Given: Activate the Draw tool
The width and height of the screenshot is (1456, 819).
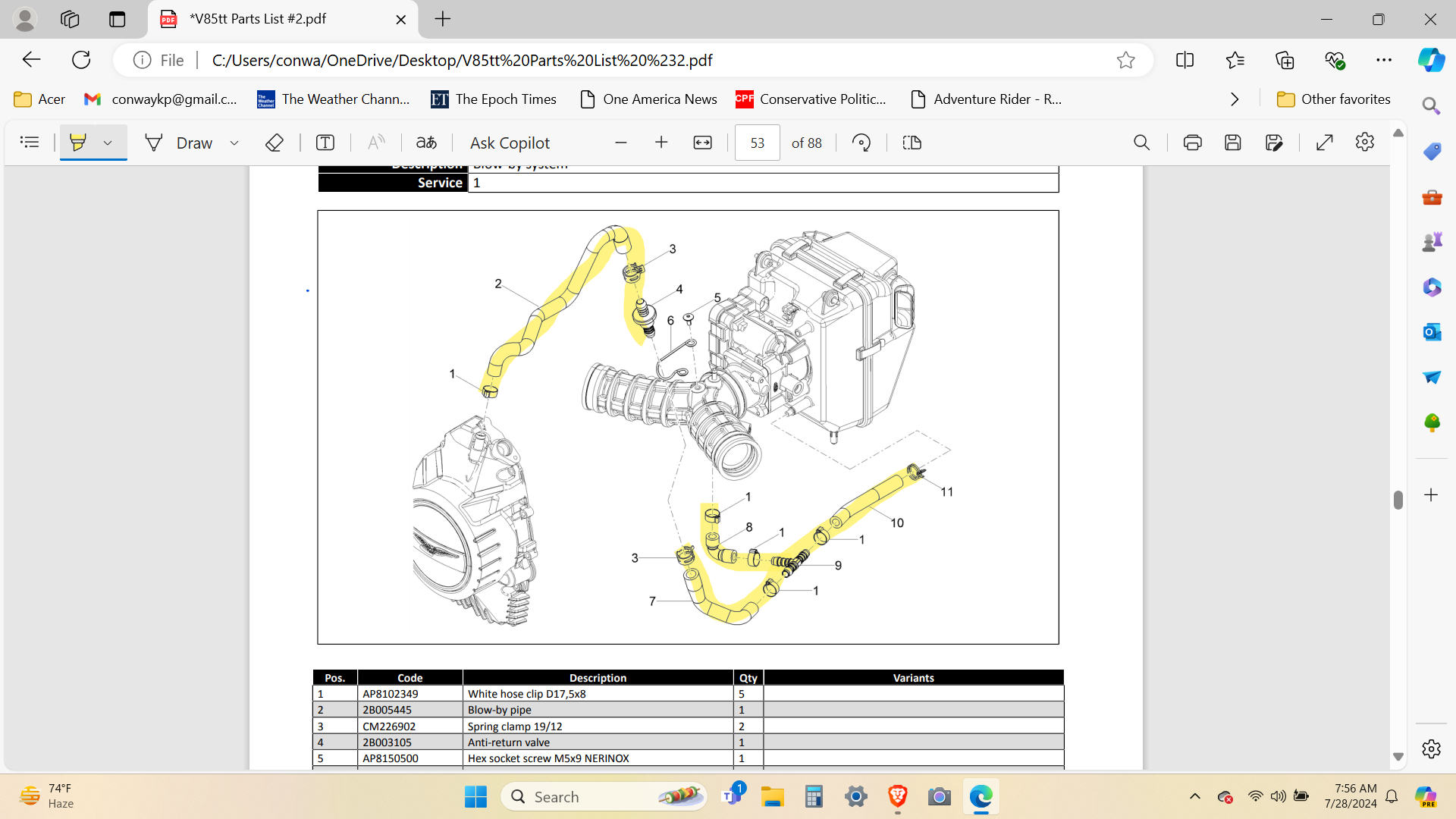Looking at the screenshot, I should click(x=179, y=143).
